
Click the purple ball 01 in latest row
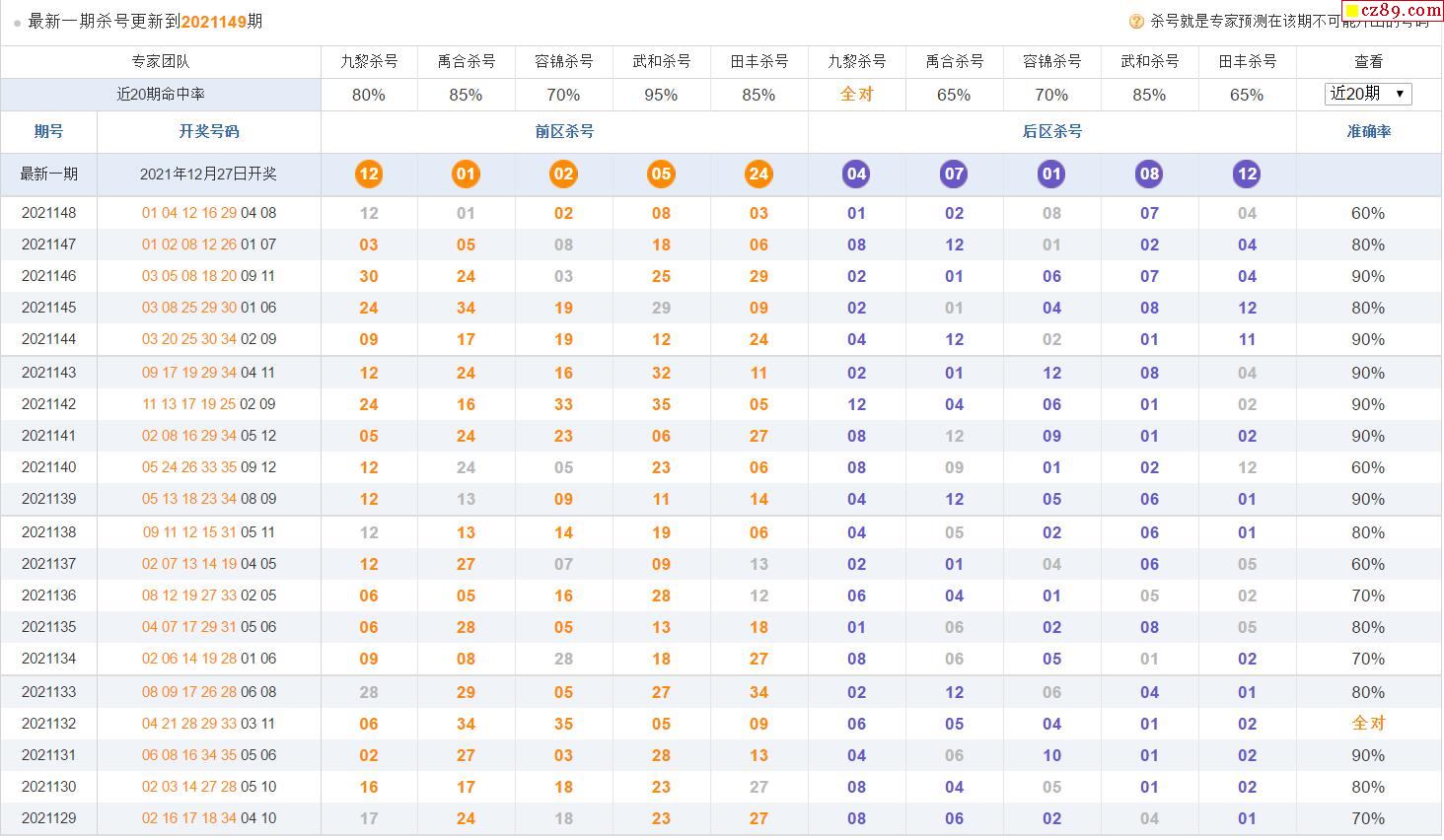pyautogui.click(x=1051, y=175)
